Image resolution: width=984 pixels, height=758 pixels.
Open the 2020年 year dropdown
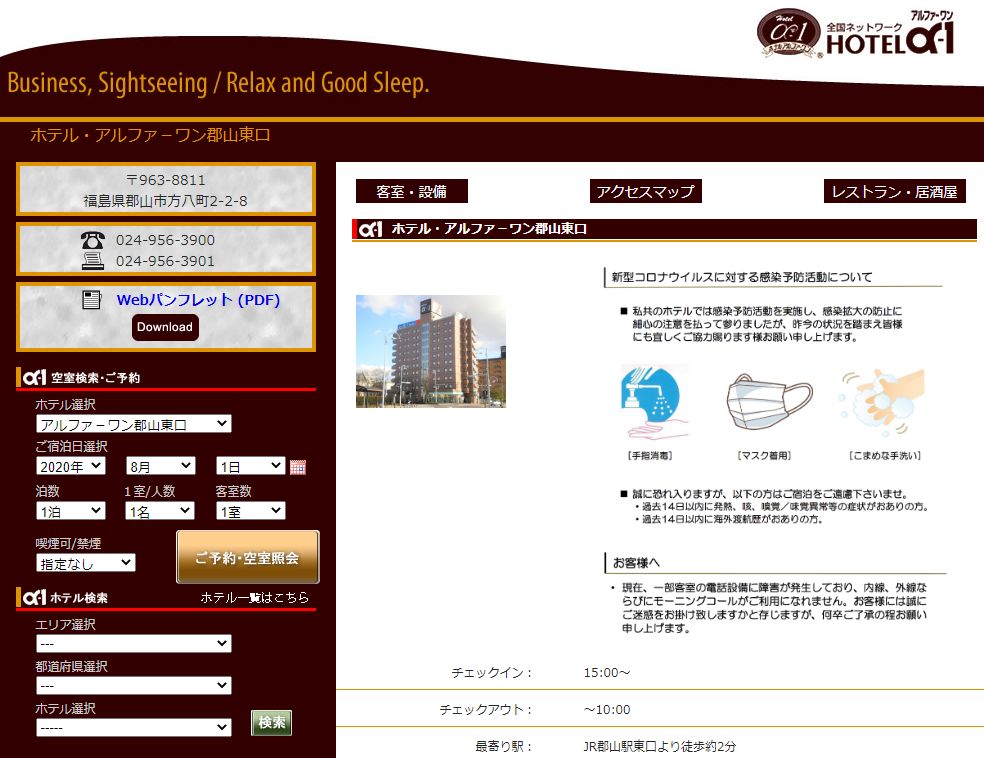(x=71, y=466)
